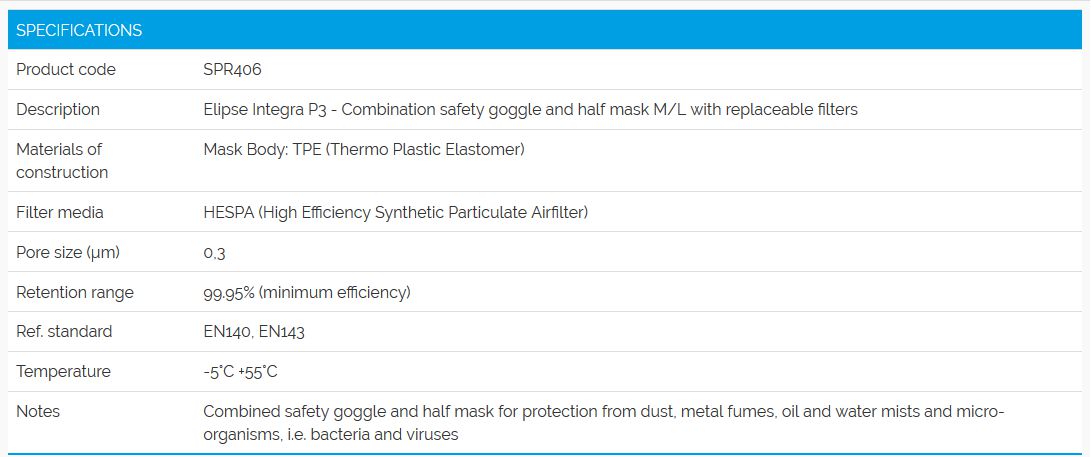
Task: Click the 99.95% minimum efficiency value
Action: (307, 293)
